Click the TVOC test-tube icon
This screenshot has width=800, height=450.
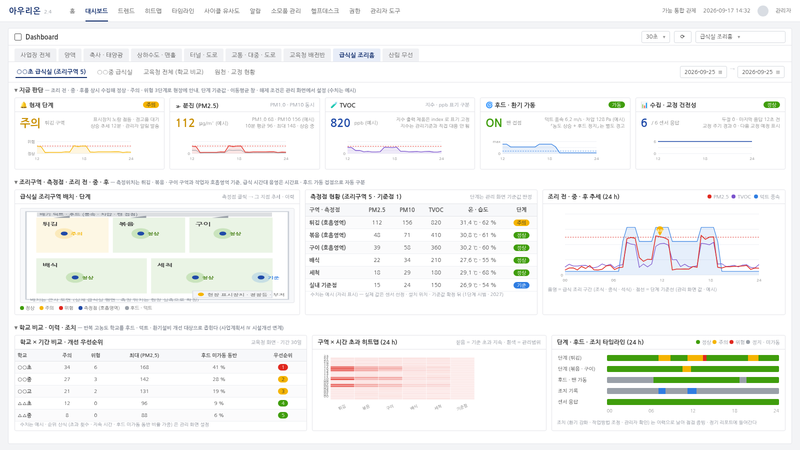334,105
